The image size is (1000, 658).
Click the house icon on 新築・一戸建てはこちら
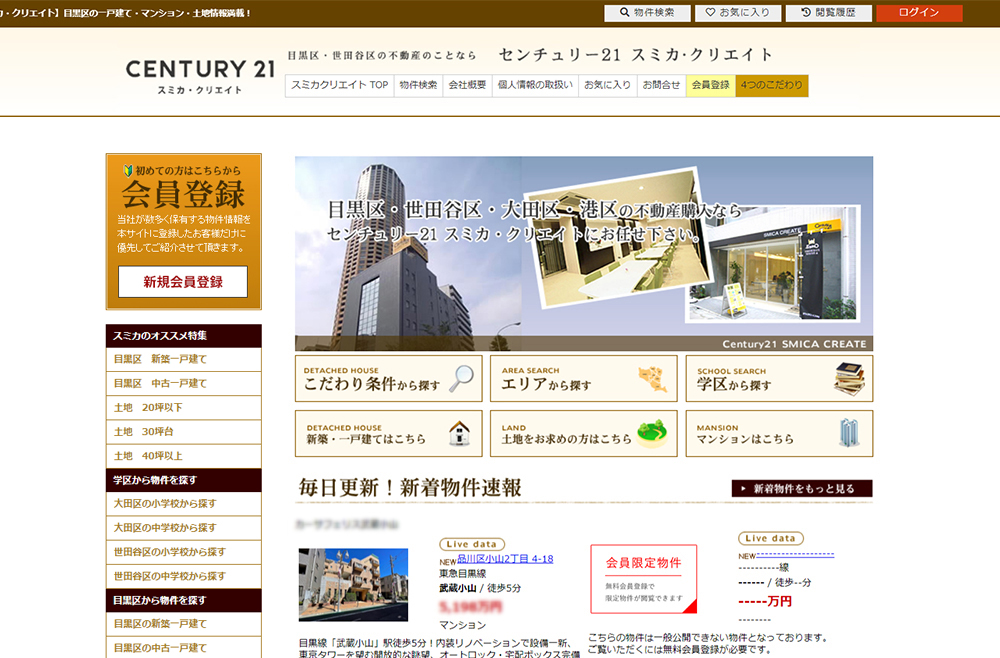point(459,434)
